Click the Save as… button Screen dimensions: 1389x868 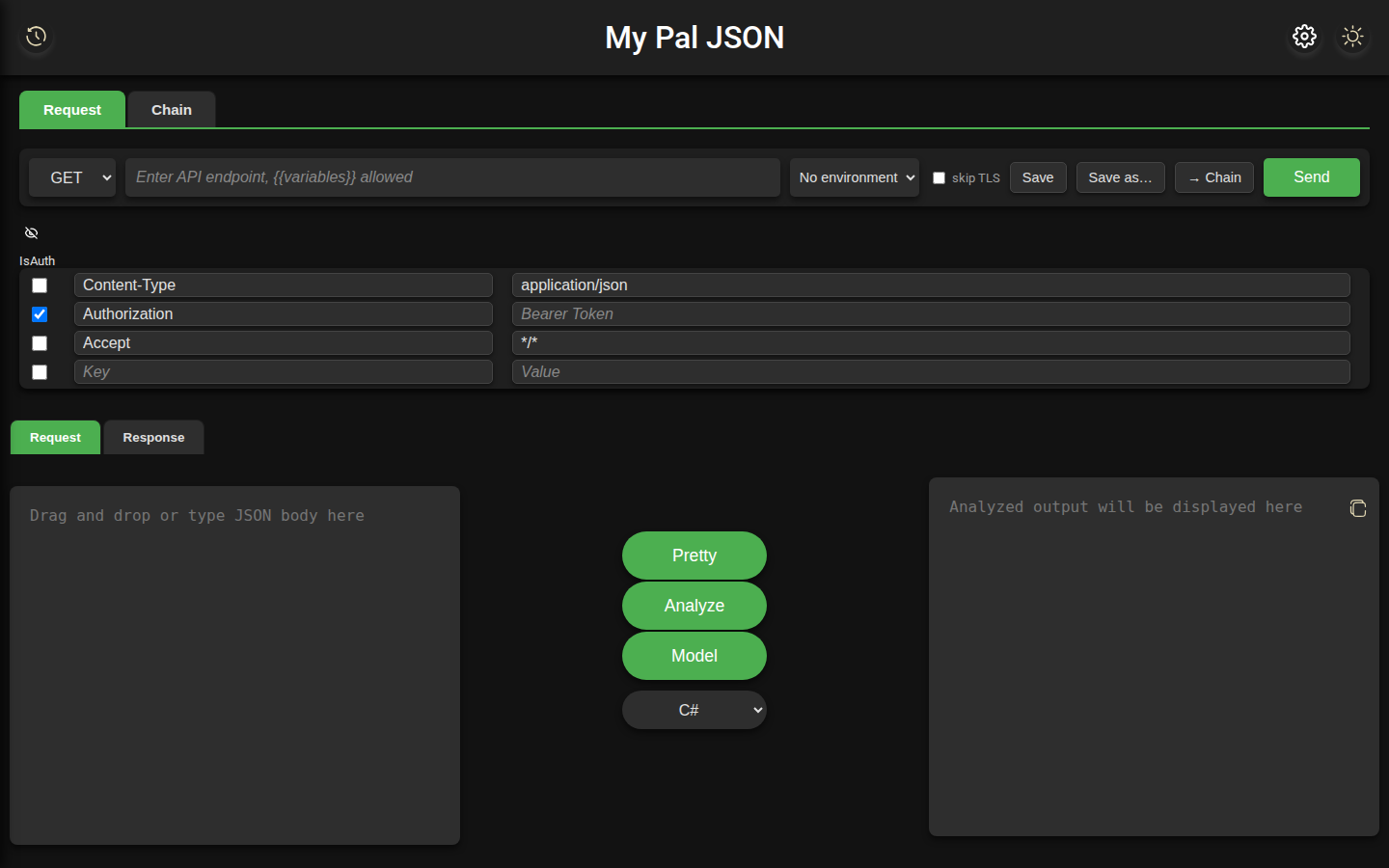(x=1121, y=177)
